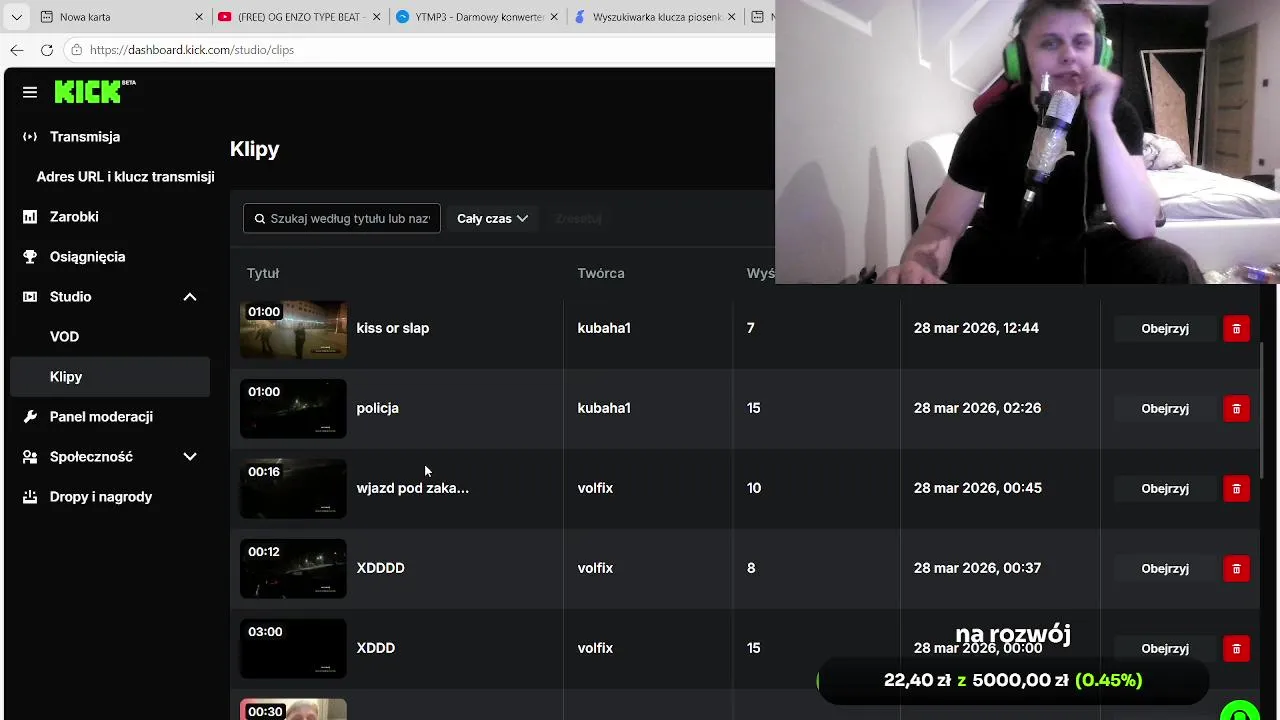Open the kiss or slap clip thumbnail
The height and width of the screenshot is (720, 1280).
click(293, 328)
